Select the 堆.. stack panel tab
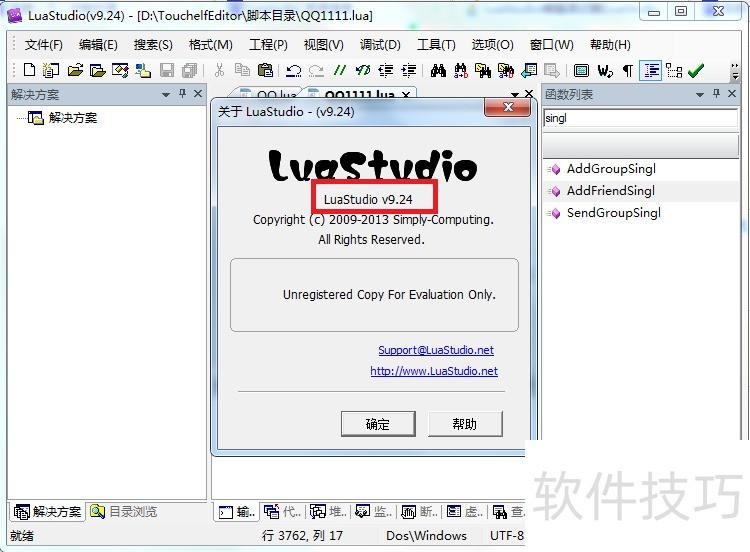The height and width of the screenshot is (552, 750). click(328, 512)
